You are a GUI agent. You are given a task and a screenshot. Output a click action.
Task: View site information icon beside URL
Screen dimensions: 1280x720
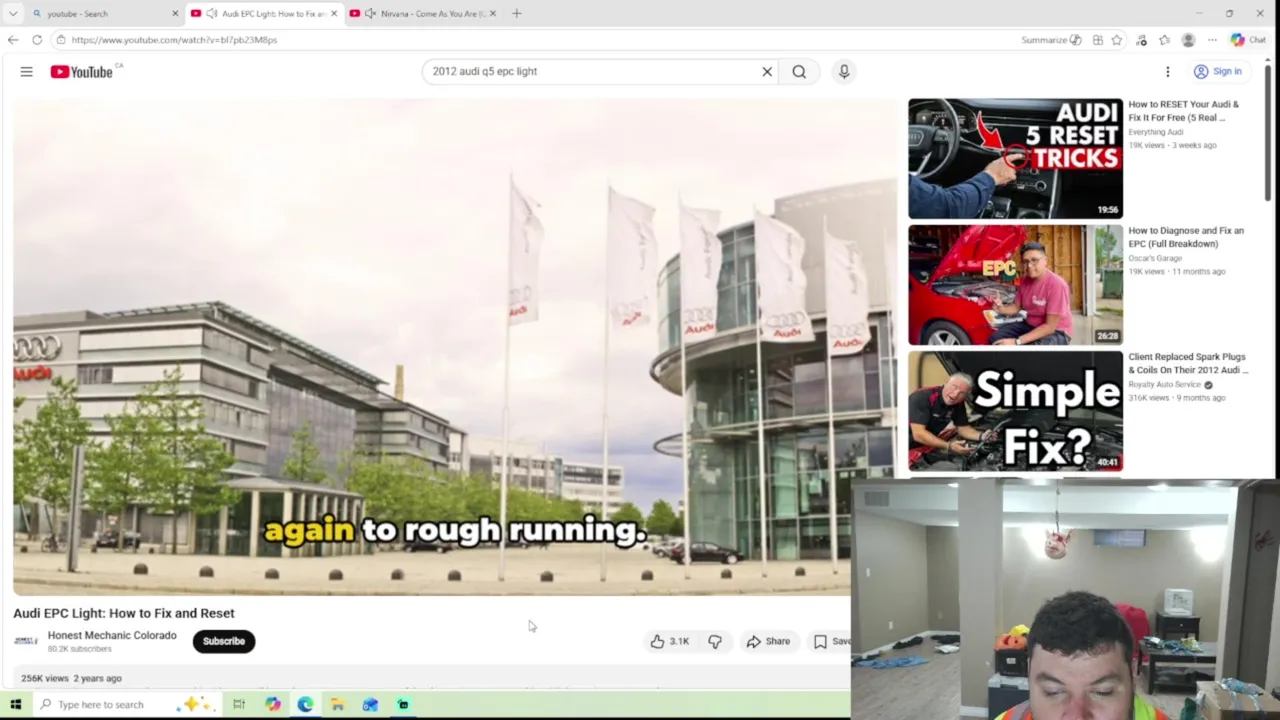(61, 40)
